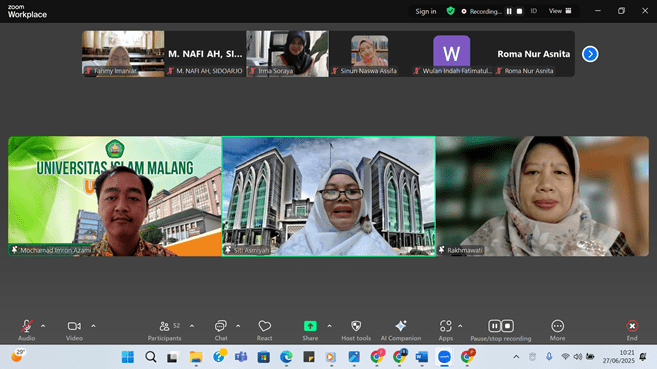Viewport: 657px width, 369px height.
Task: Expand the share options arrow
Action: [329, 326]
